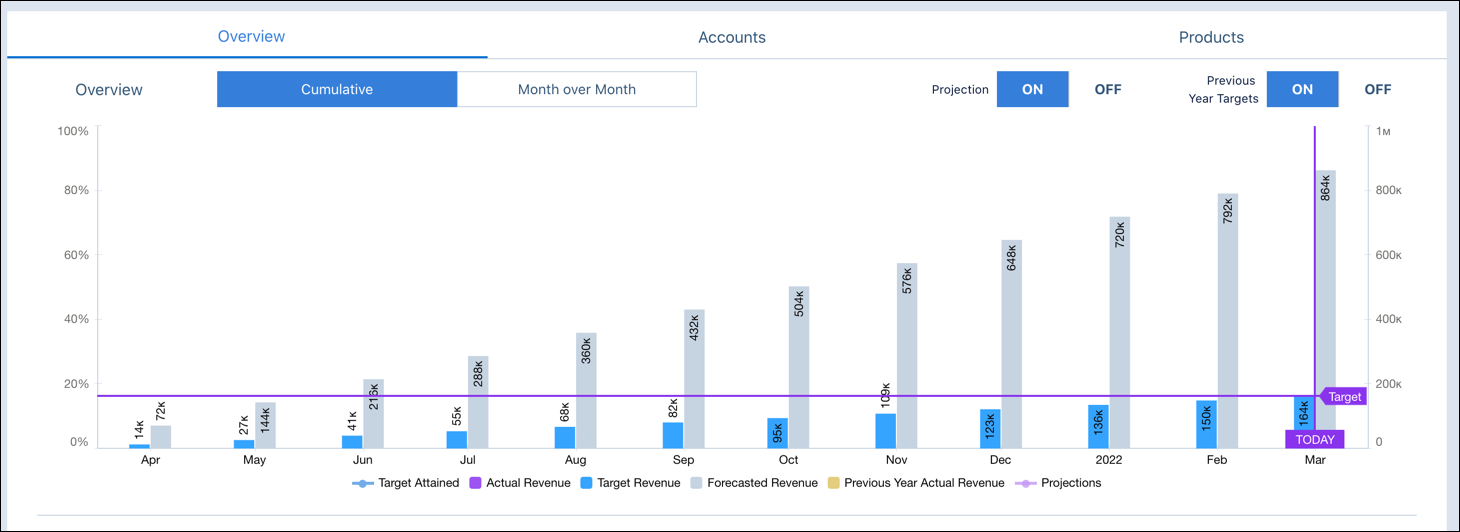Toggle Actual Revenue legend entry

(x=520, y=483)
